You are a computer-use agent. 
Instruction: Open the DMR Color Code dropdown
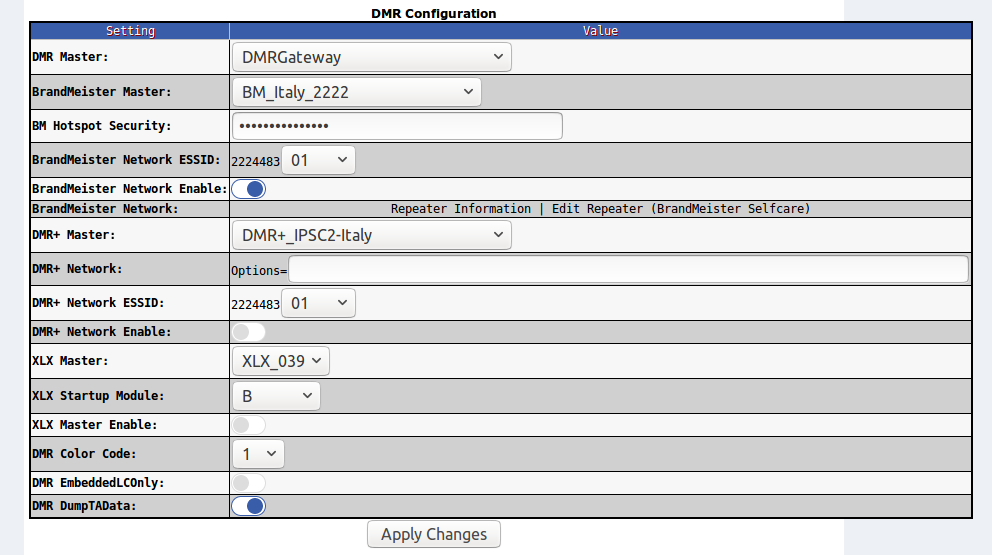point(258,454)
